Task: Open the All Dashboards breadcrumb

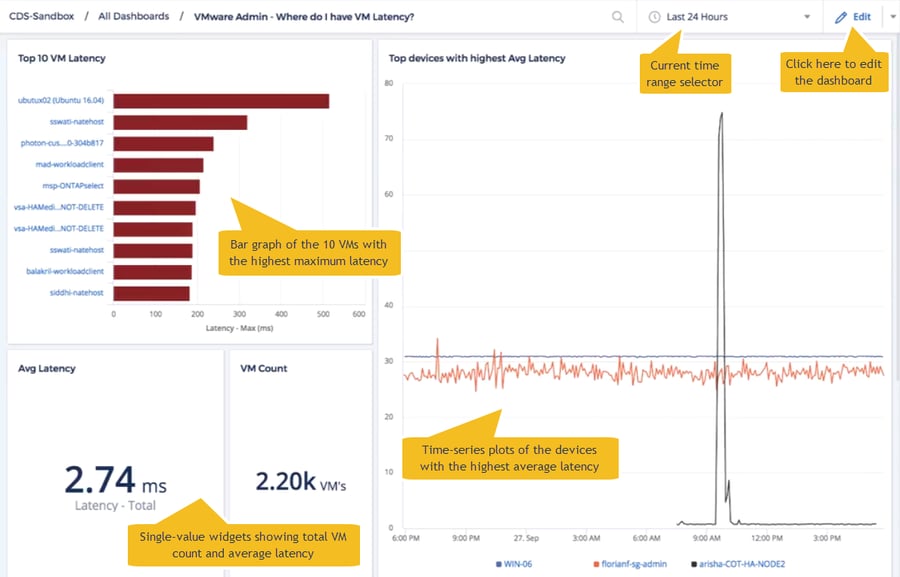Action: (x=133, y=17)
